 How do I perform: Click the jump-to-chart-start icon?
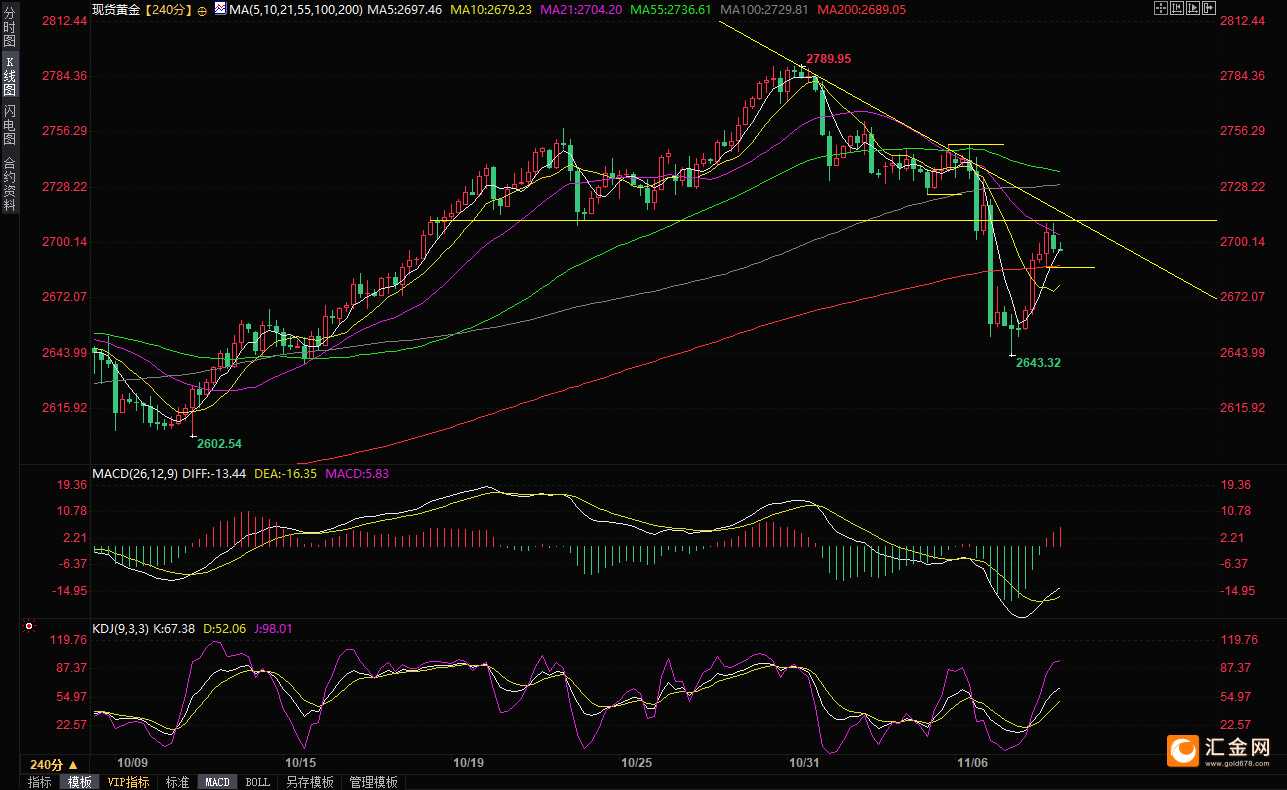[1177, 8]
